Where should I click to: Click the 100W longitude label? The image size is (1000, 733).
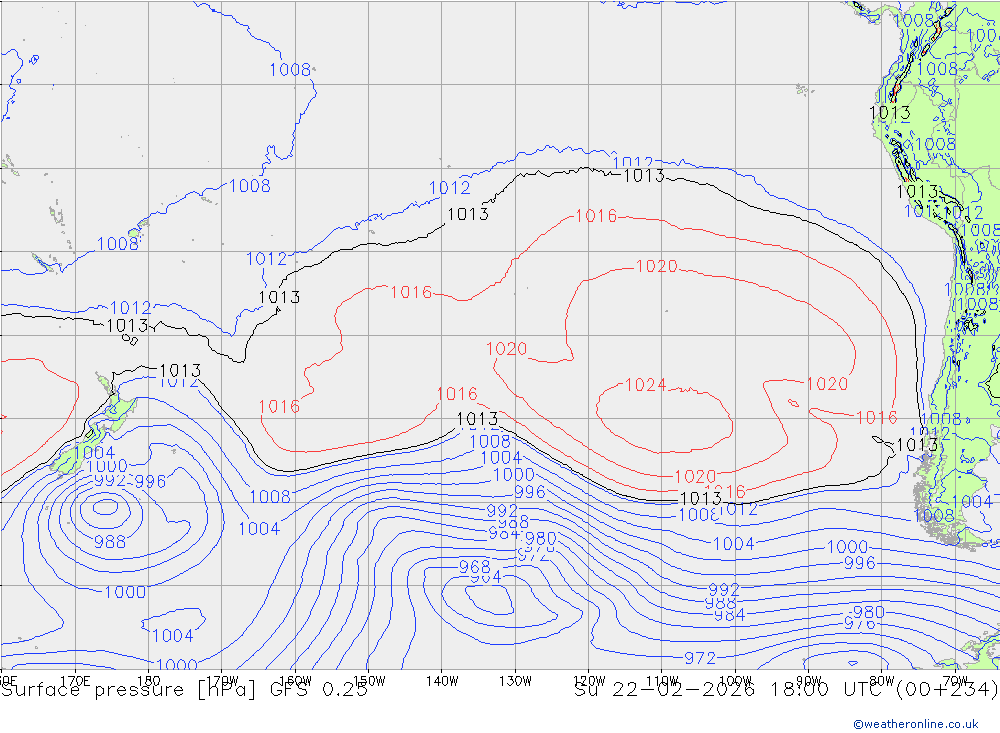click(x=735, y=681)
